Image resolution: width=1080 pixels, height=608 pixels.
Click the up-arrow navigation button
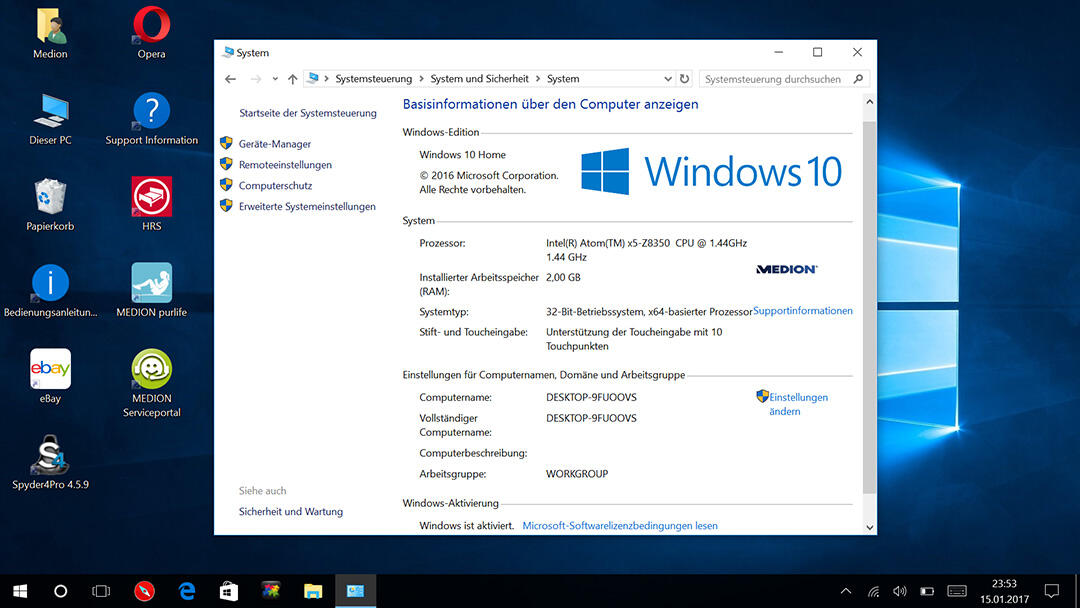292,79
